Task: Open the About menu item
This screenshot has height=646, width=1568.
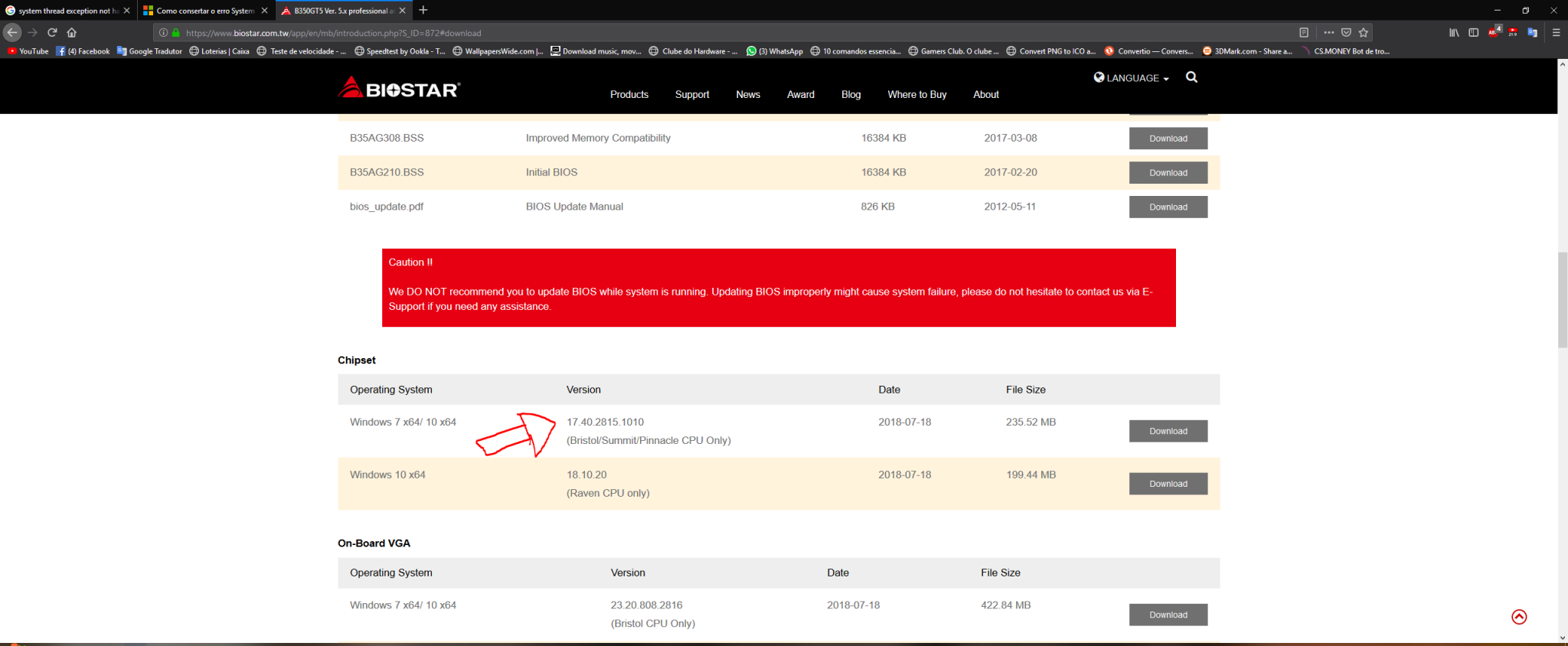Action: (x=986, y=95)
